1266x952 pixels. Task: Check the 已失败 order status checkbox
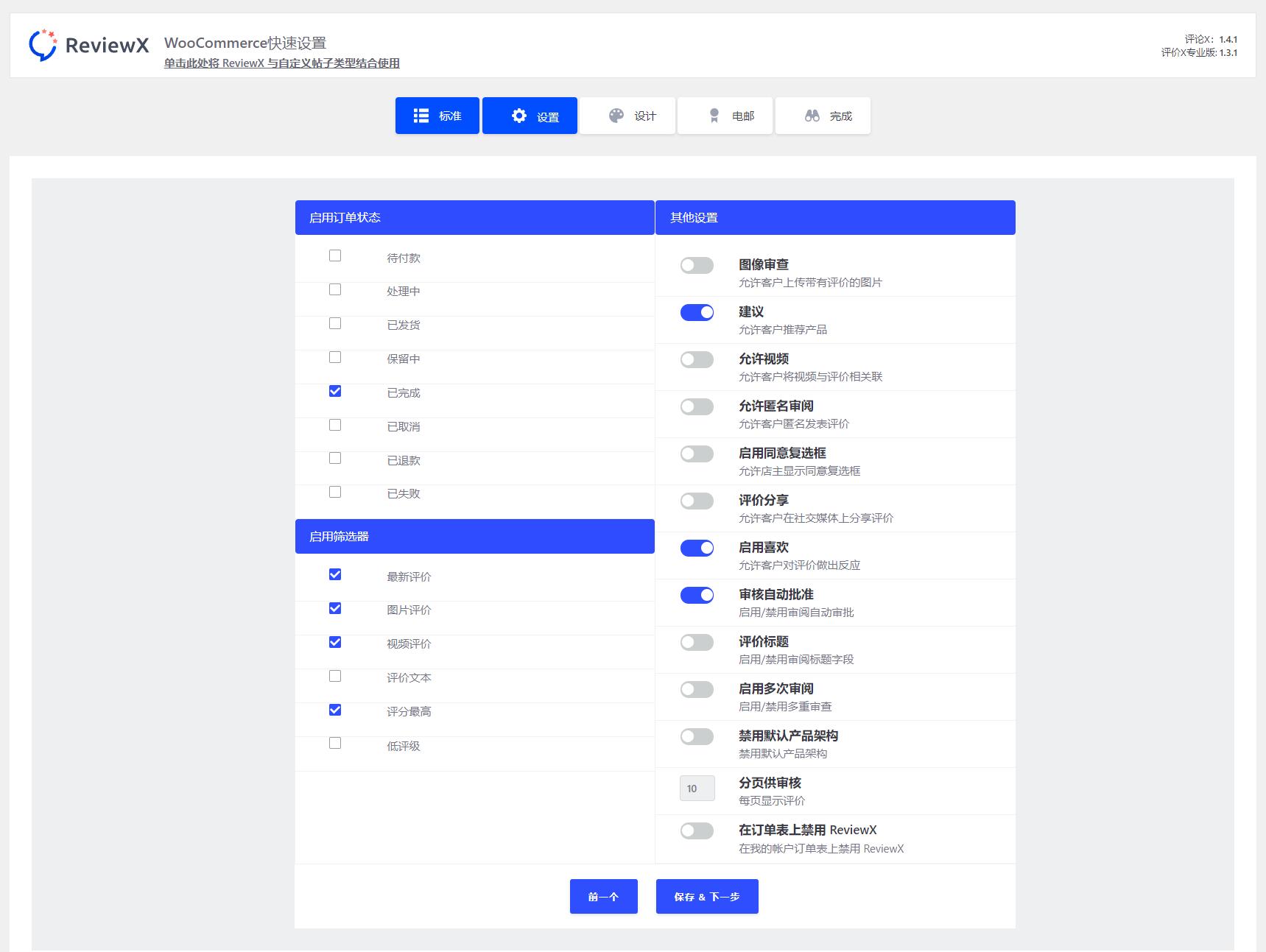[335, 492]
